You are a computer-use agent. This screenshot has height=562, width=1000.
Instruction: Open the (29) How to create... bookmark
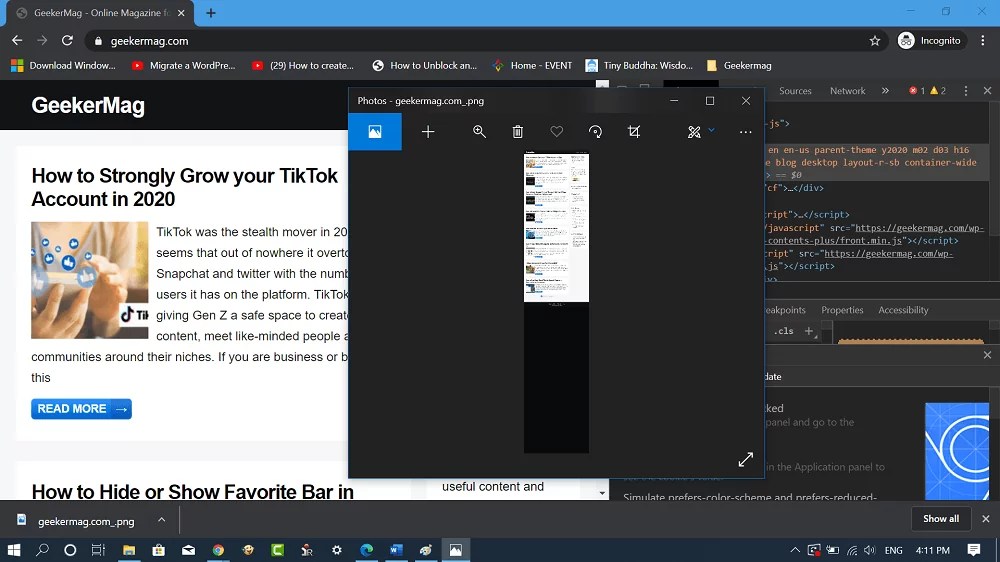tap(303, 66)
